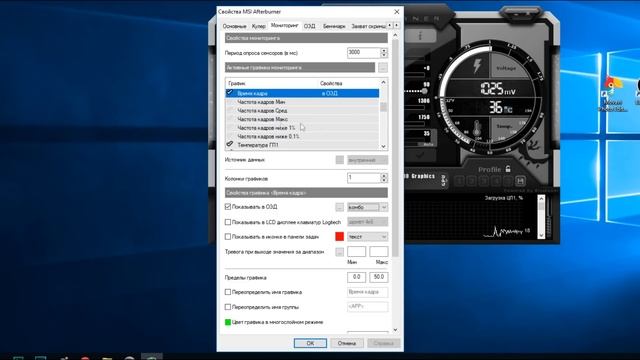Click the sensor polling period field

click(363, 53)
